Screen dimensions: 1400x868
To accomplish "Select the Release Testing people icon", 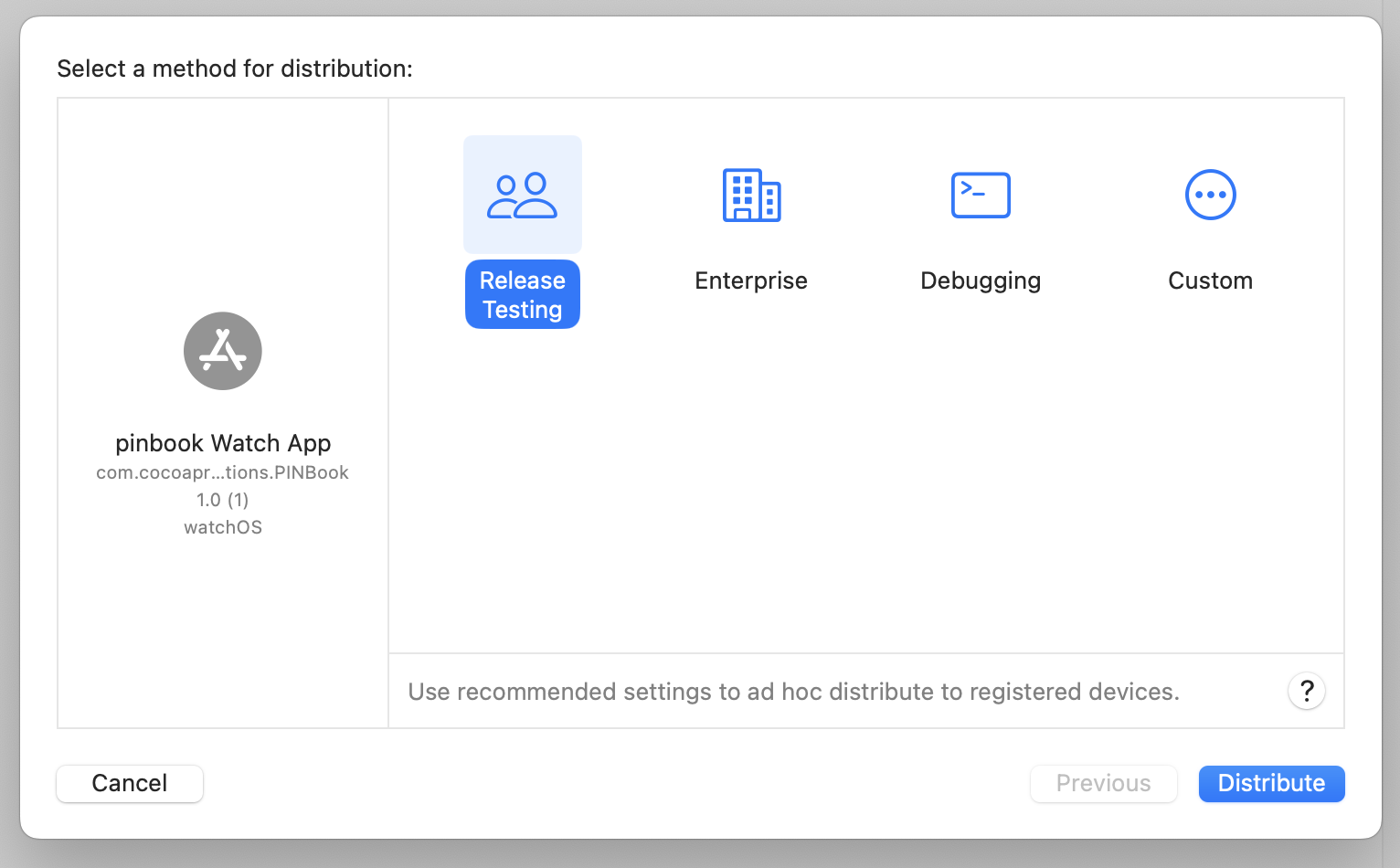I will (522, 196).
